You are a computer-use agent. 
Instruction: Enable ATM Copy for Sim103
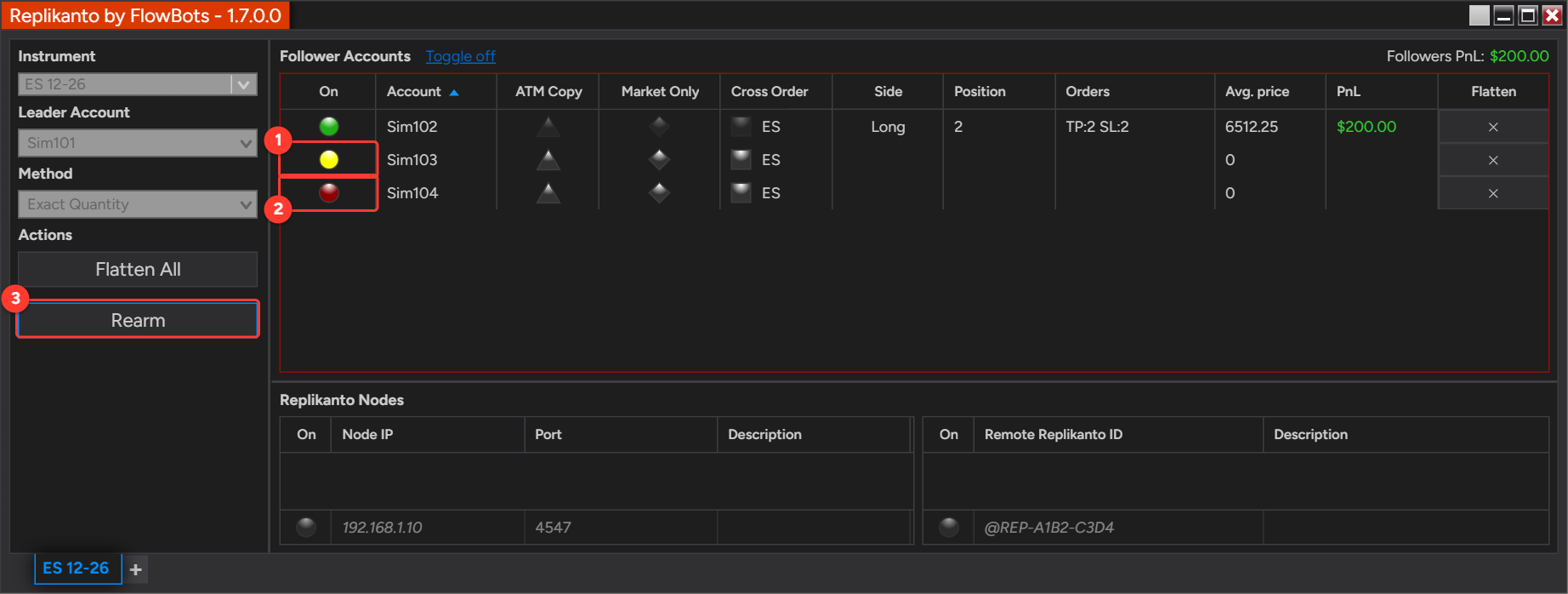(x=548, y=160)
